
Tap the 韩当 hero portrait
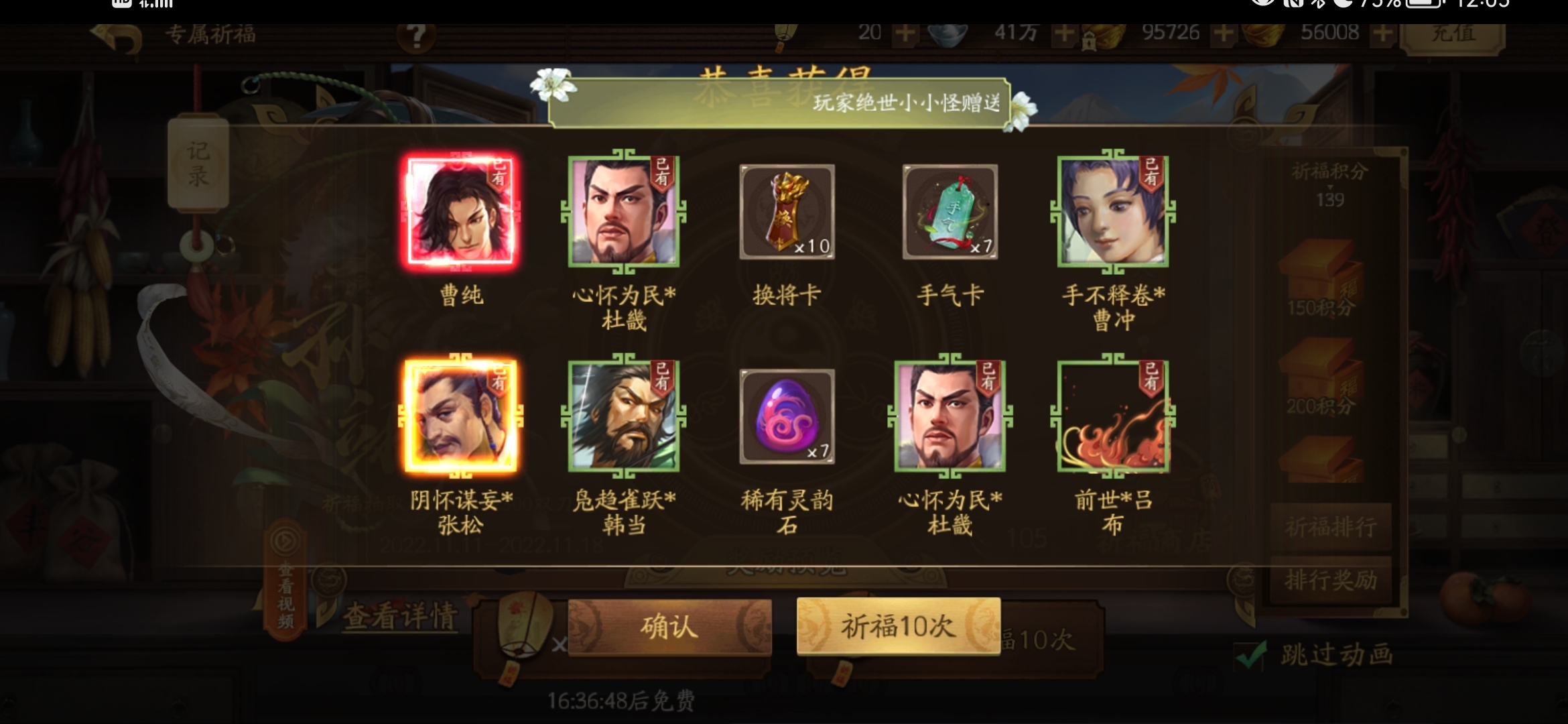pos(623,416)
